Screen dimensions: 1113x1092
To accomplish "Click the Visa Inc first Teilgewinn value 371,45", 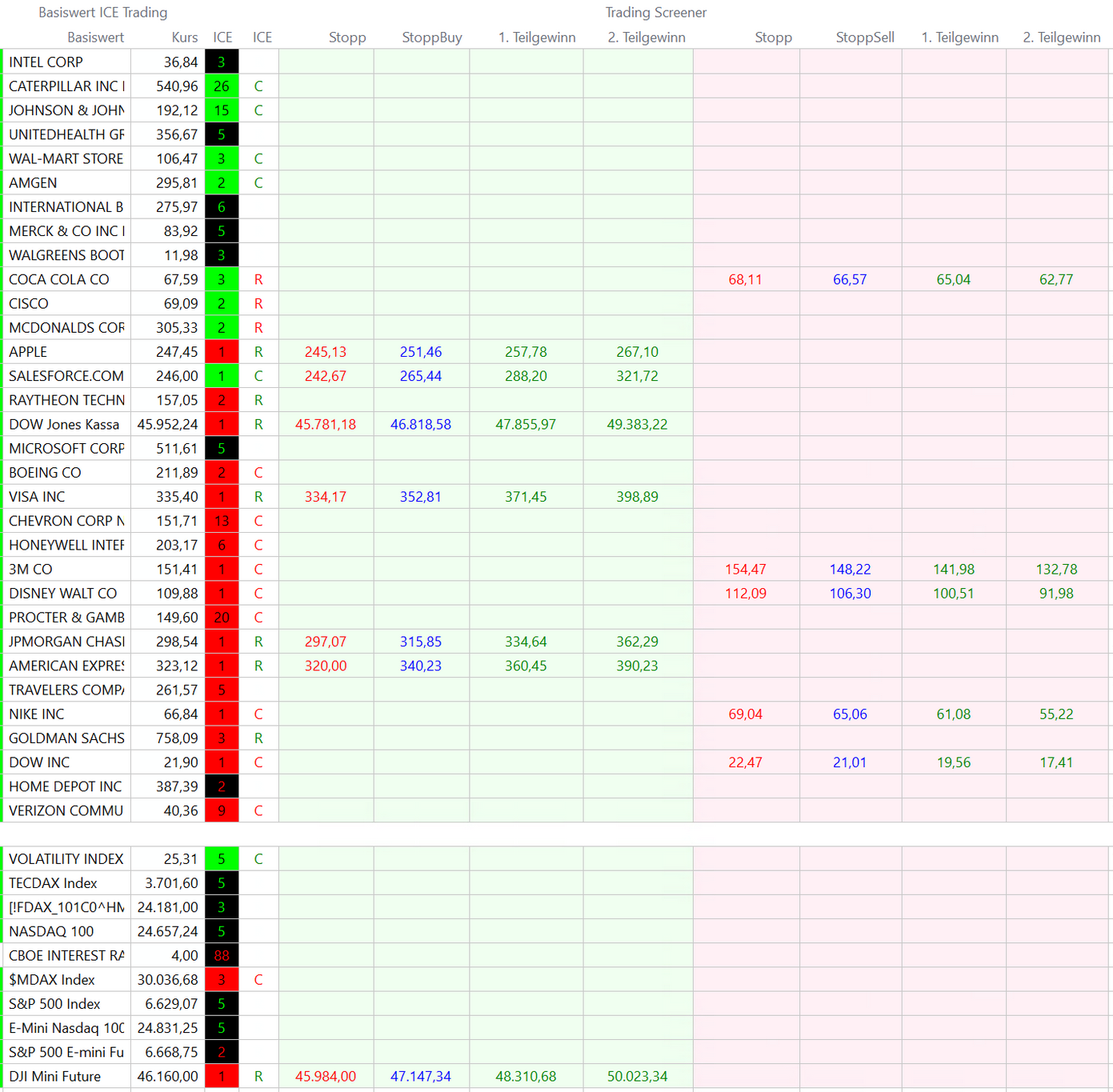I will tap(526, 497).
